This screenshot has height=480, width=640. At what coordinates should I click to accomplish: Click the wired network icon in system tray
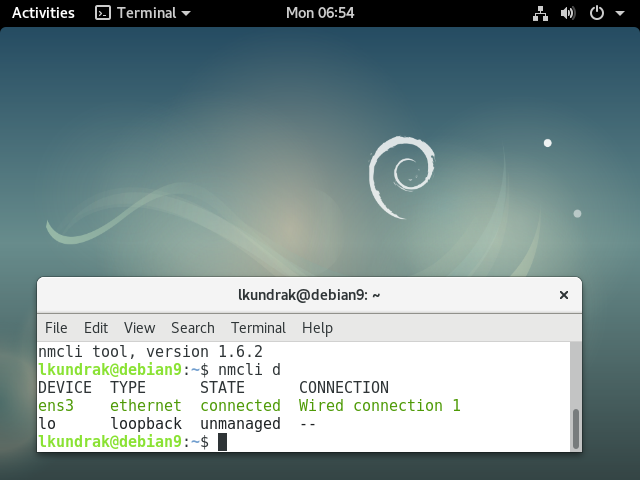(x=540, y=13)
